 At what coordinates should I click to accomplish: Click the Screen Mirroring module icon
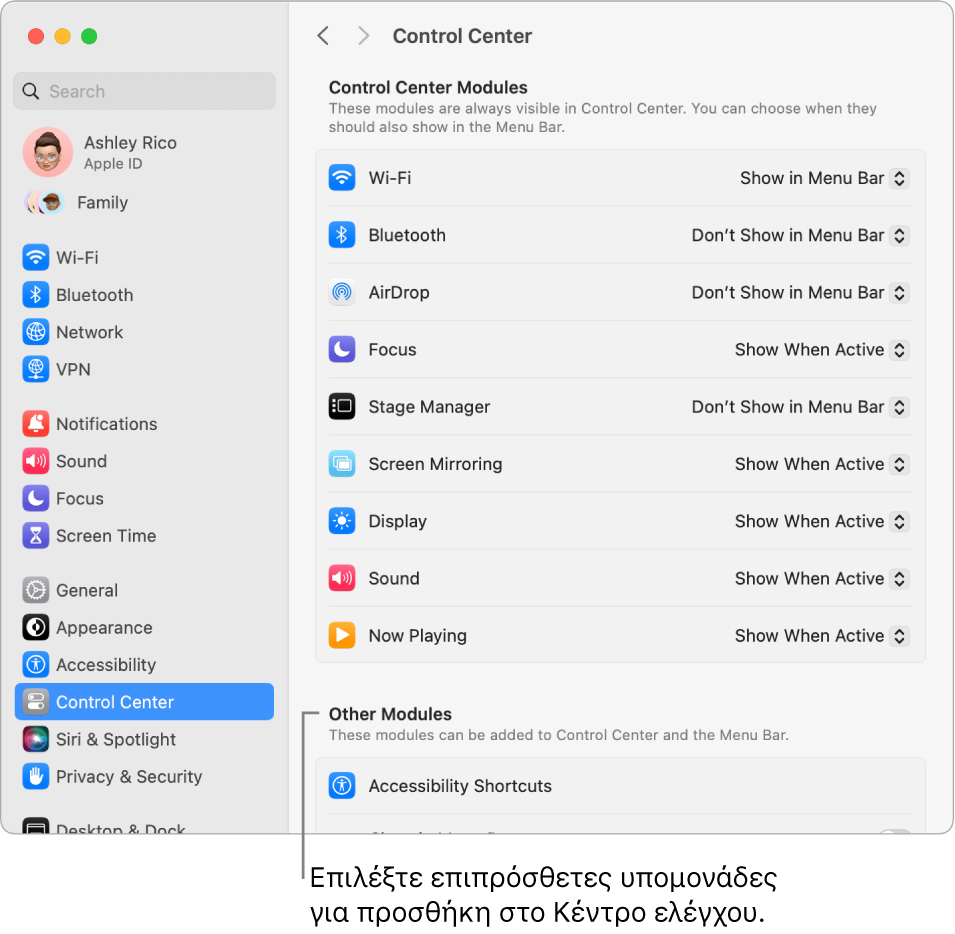coord(342,464)
